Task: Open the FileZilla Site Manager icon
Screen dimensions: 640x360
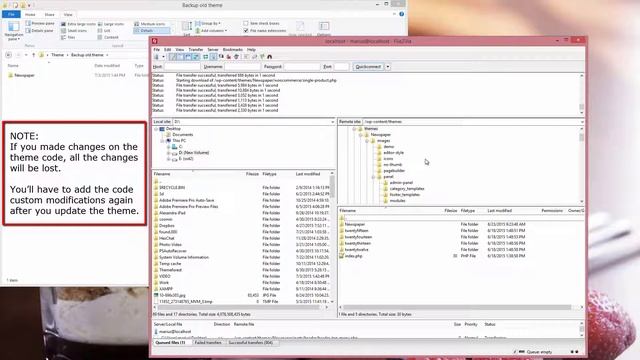Action: pos(157,57)
